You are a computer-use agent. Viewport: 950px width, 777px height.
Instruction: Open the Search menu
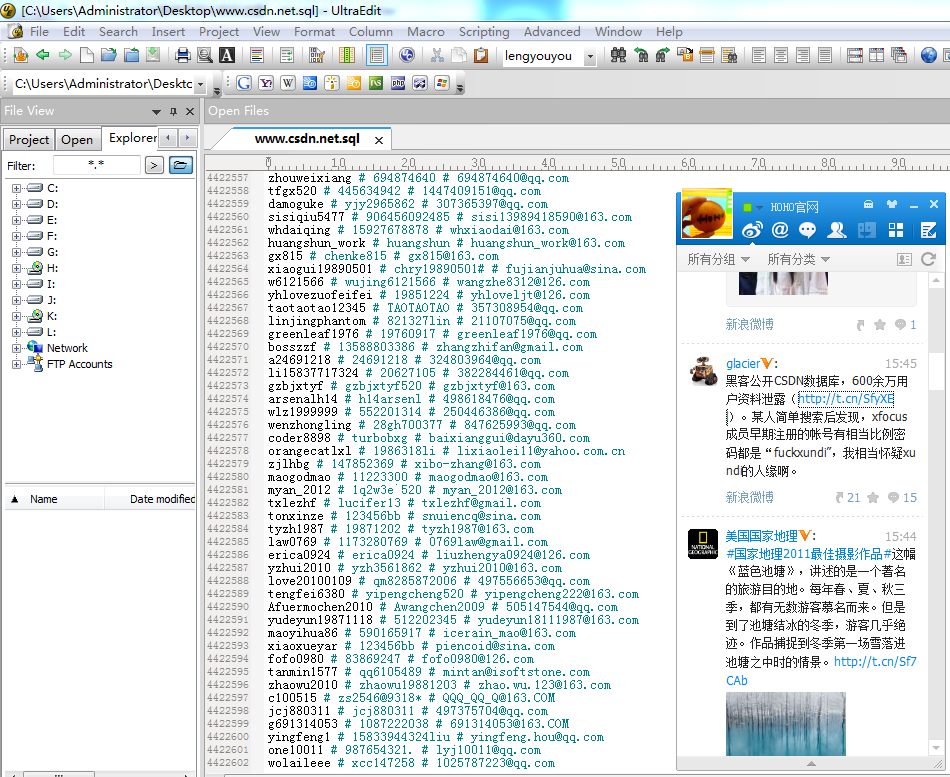coord(118,32)
